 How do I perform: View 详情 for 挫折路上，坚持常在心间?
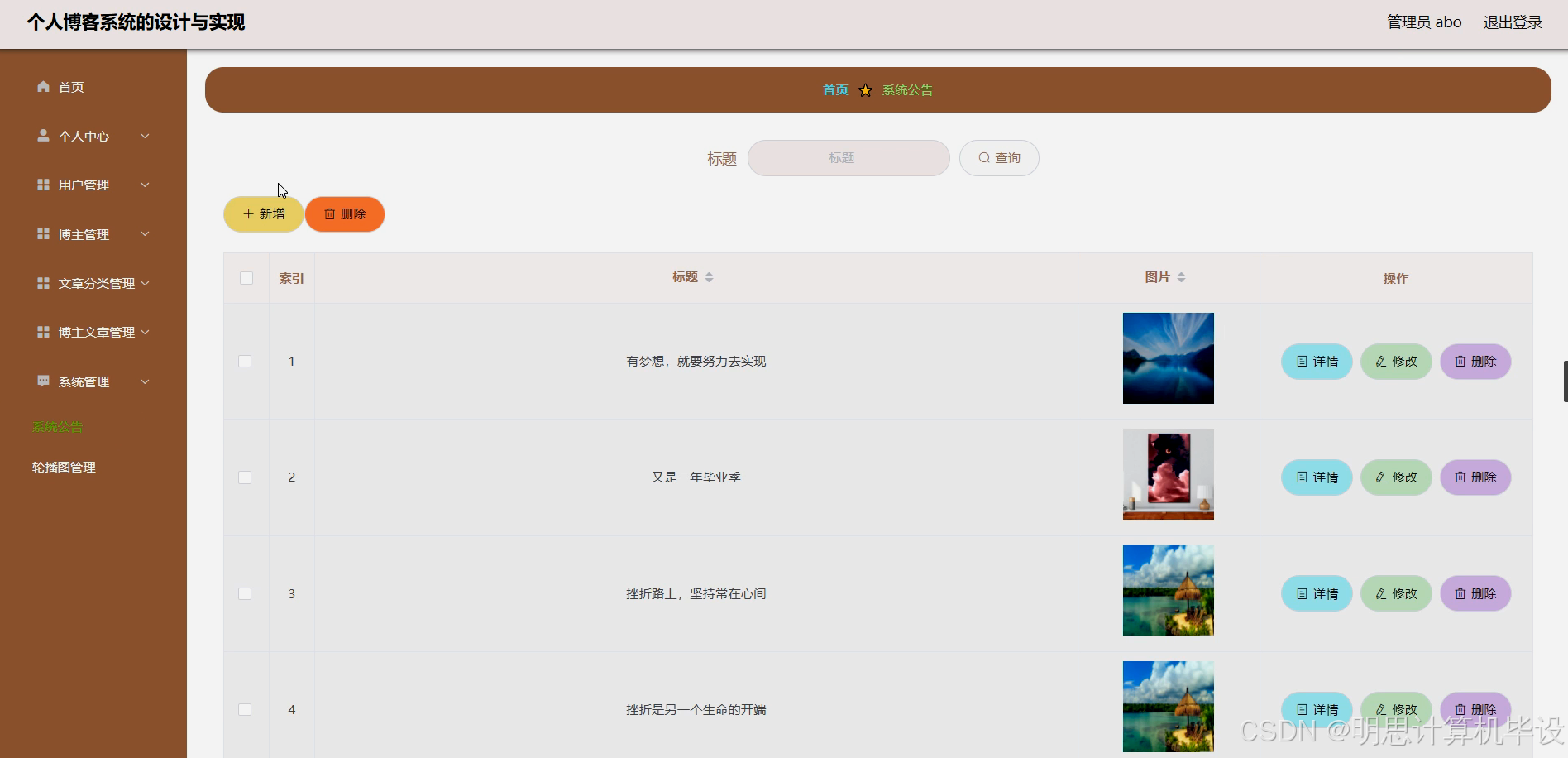(x=1317, y=594)
